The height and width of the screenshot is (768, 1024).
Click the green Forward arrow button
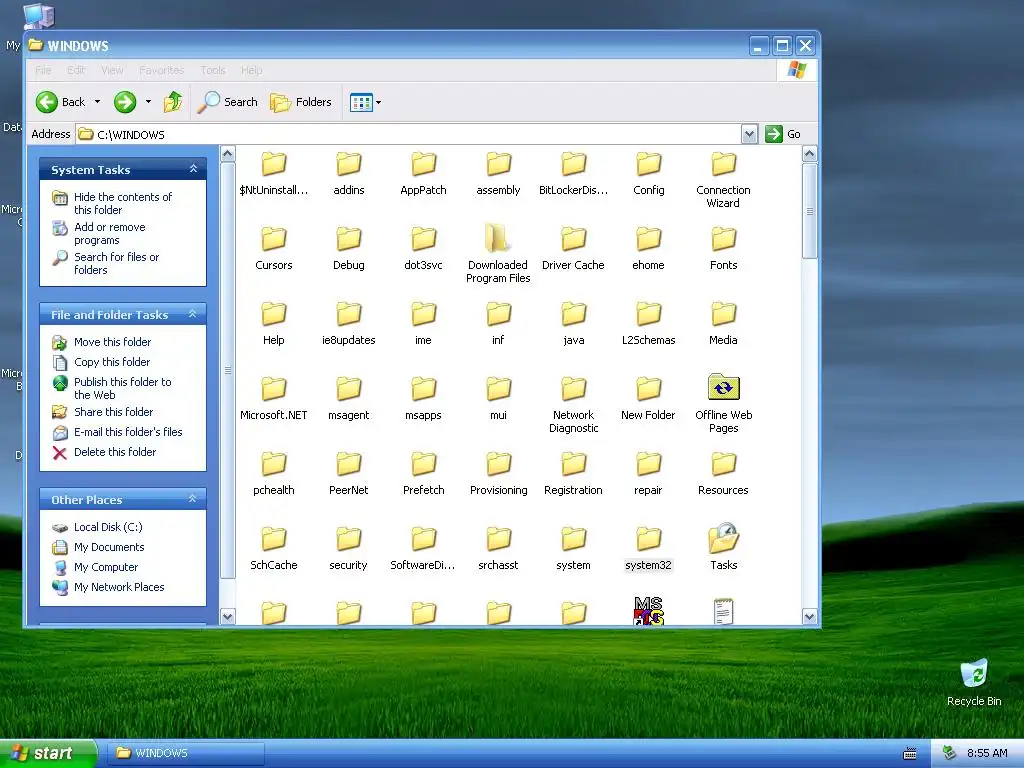click(125, 102)
